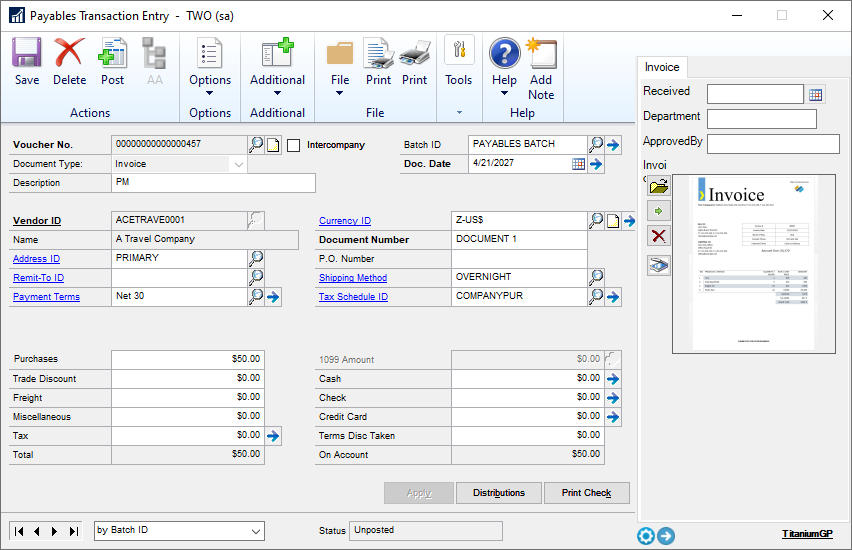
Task: Click the Print printer icon
Action: pos(415,53)
